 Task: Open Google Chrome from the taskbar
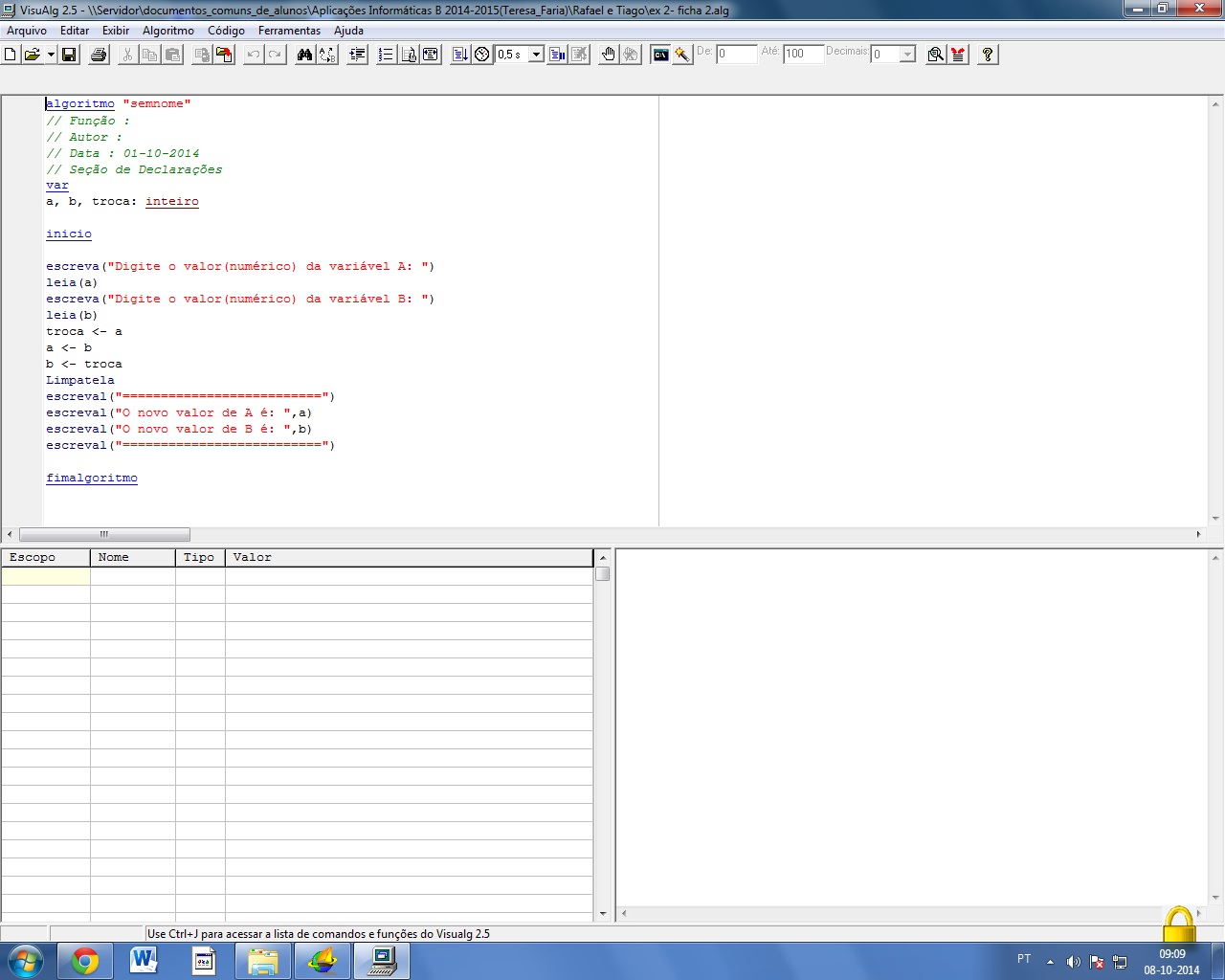[x=85, y=961]
